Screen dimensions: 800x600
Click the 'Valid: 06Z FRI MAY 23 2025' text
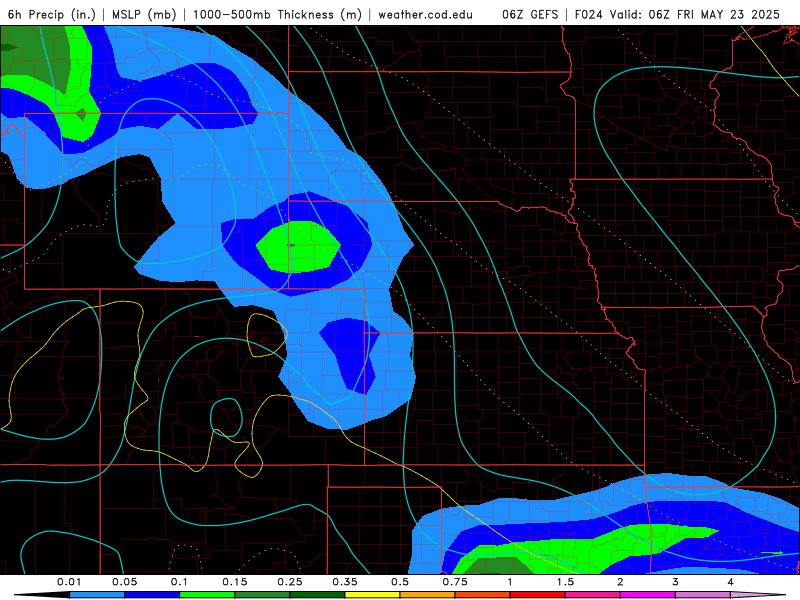694,14
